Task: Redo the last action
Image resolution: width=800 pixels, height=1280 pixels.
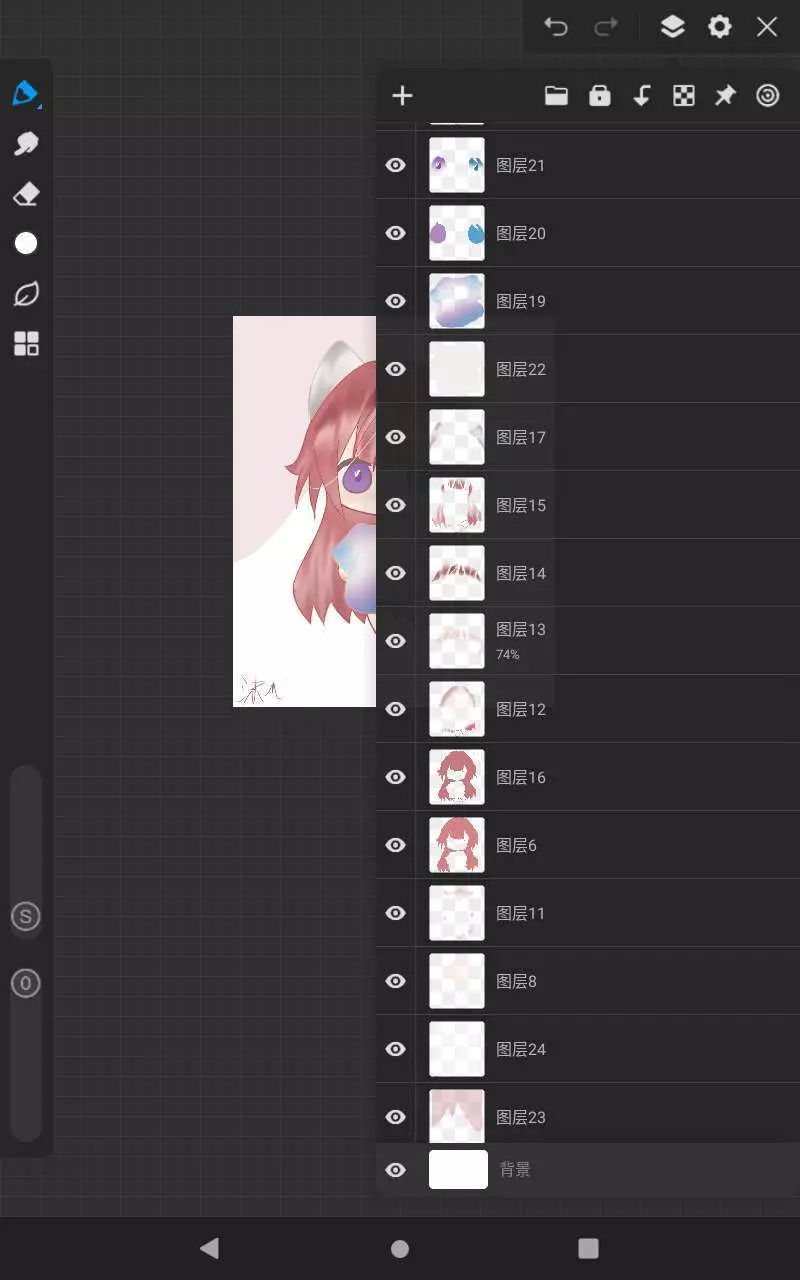Action: (x=606, y=27)
